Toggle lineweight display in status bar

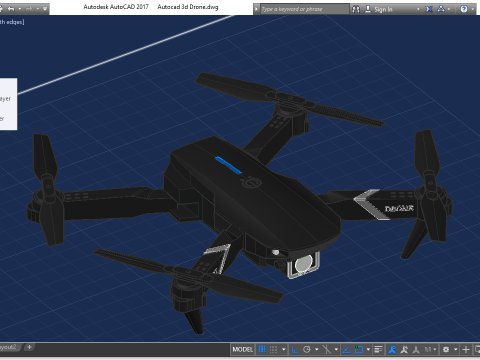[x=378, y=349]
